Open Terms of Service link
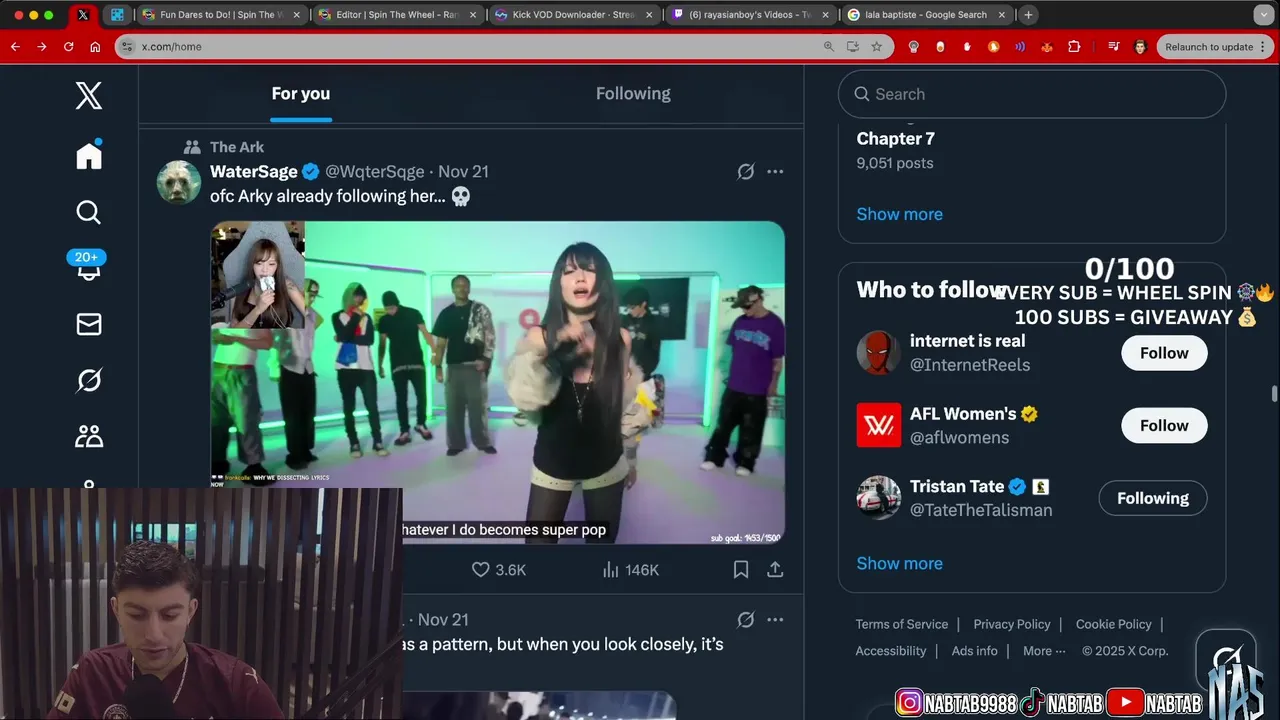Screen dimensions: 1280x720 pyautogui.click(x=901, y=624)
